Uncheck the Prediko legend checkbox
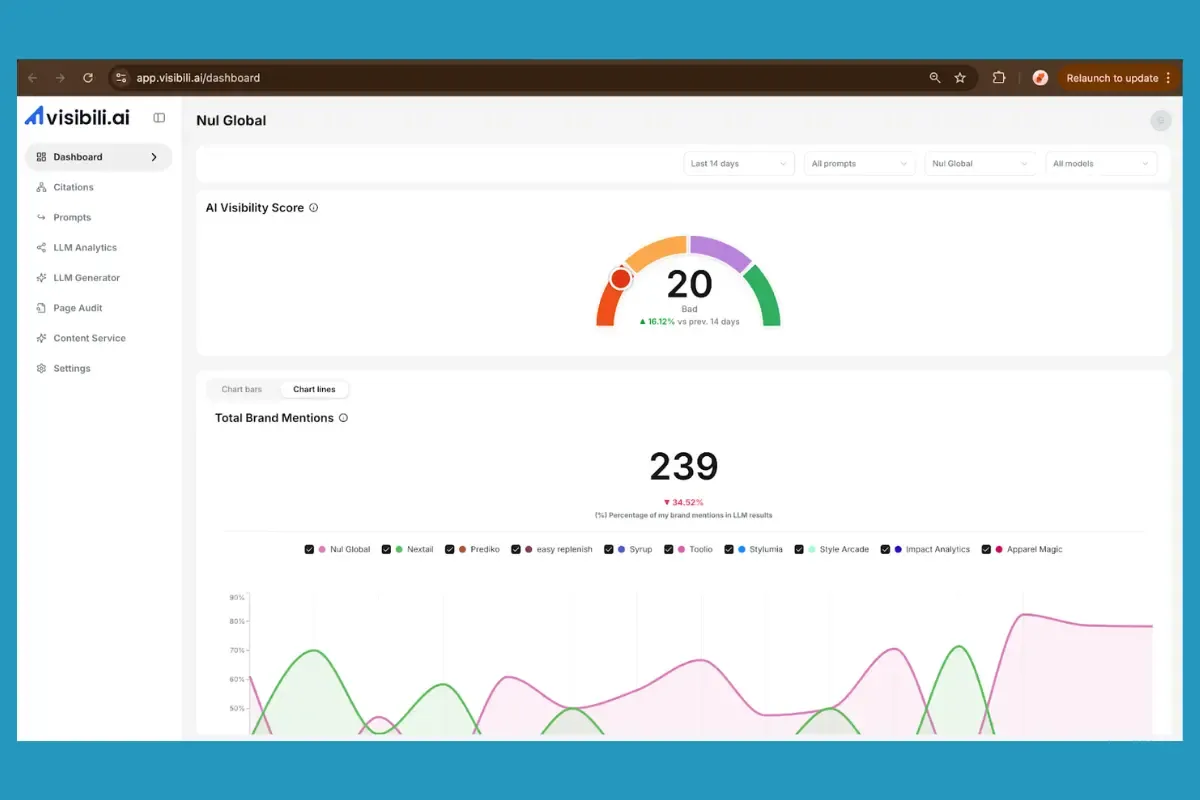Viewport: 1200px width, 800px height. 450,549
